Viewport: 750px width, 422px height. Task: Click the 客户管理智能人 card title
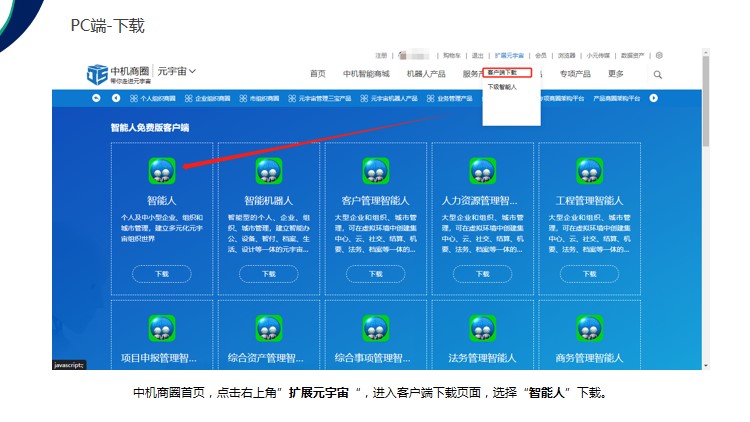point(375,200)
